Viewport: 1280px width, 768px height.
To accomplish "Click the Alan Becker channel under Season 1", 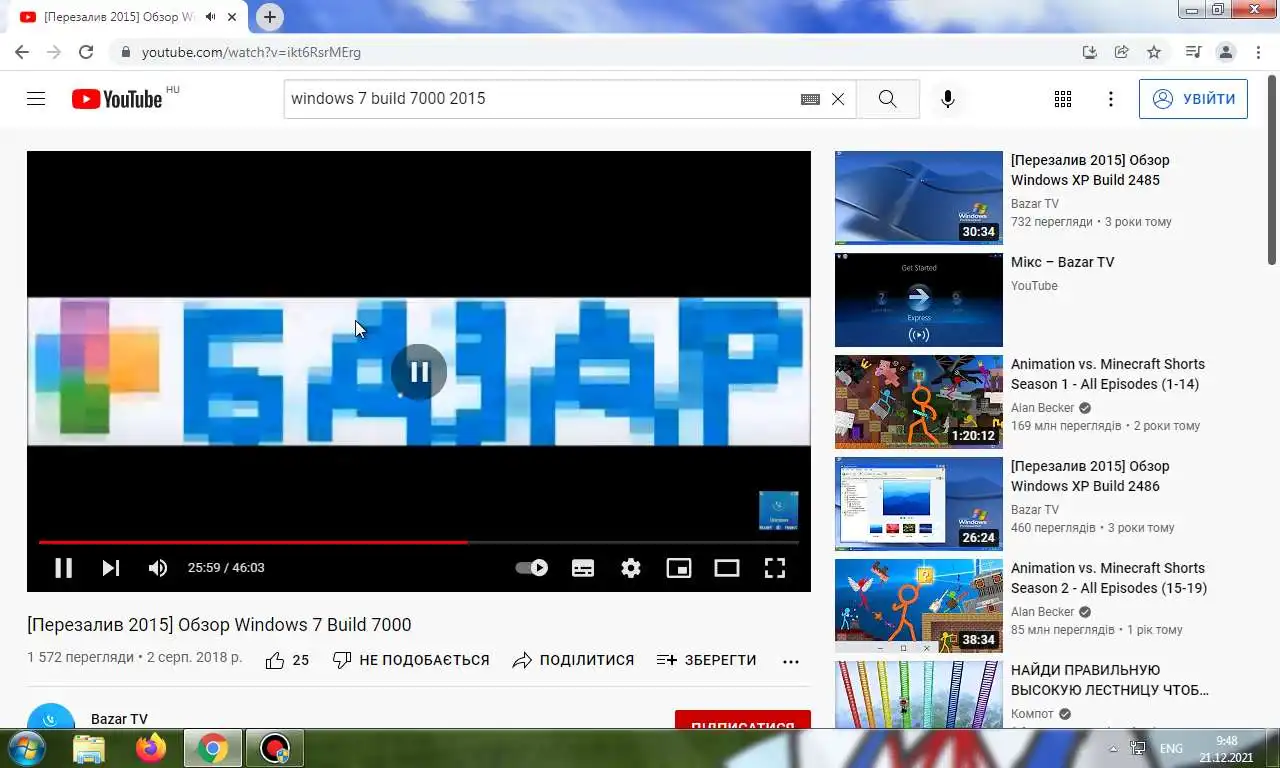I will click(1042, 408).
